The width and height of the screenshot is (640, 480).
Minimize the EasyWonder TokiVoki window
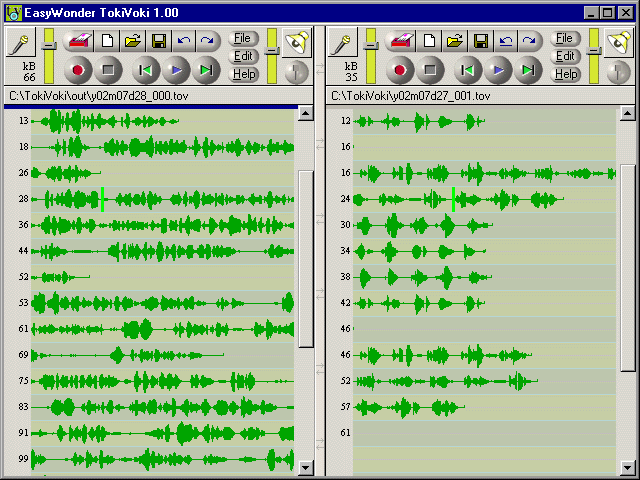591,13
